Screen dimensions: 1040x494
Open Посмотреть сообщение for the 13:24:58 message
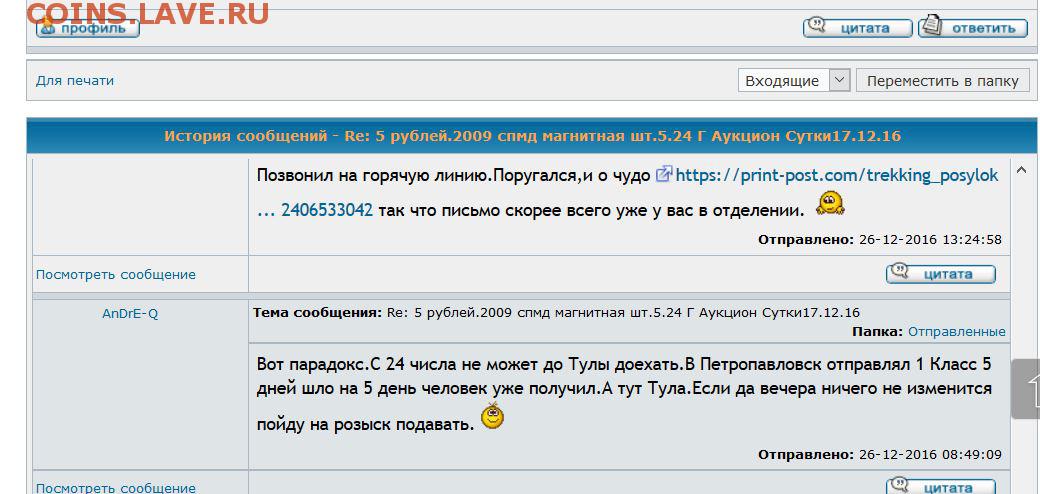116,275
